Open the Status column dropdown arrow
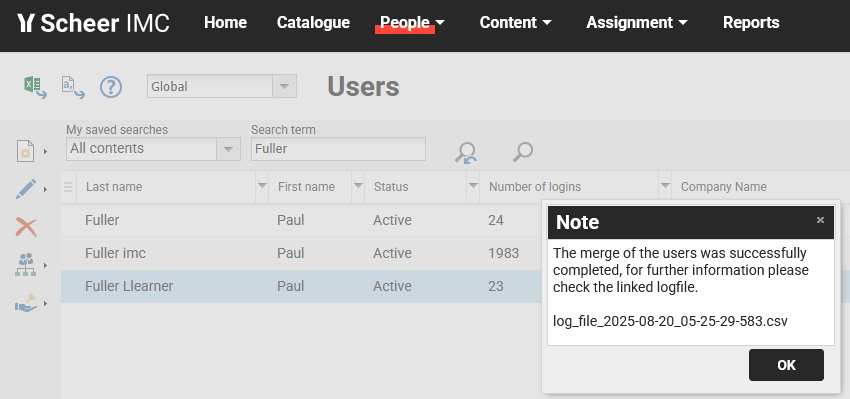Viewport: 850px width, 399px height. pos(473,186)
